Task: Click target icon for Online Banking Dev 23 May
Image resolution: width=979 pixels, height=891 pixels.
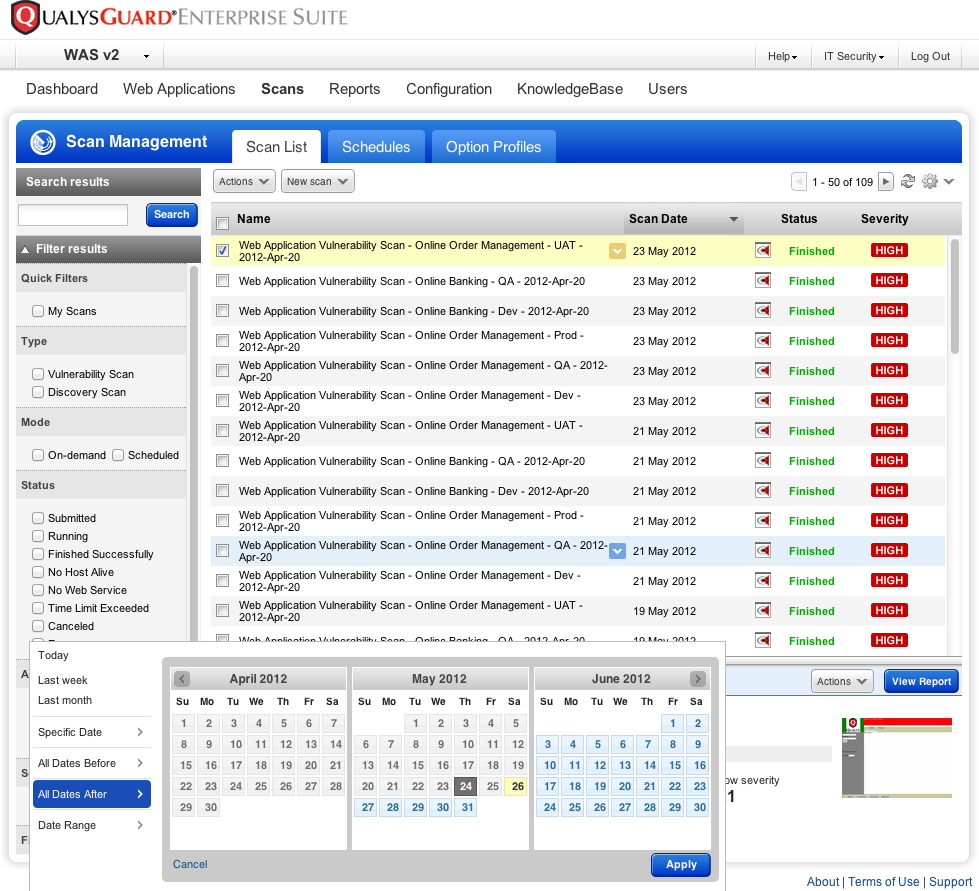Action: pos(762,310)
